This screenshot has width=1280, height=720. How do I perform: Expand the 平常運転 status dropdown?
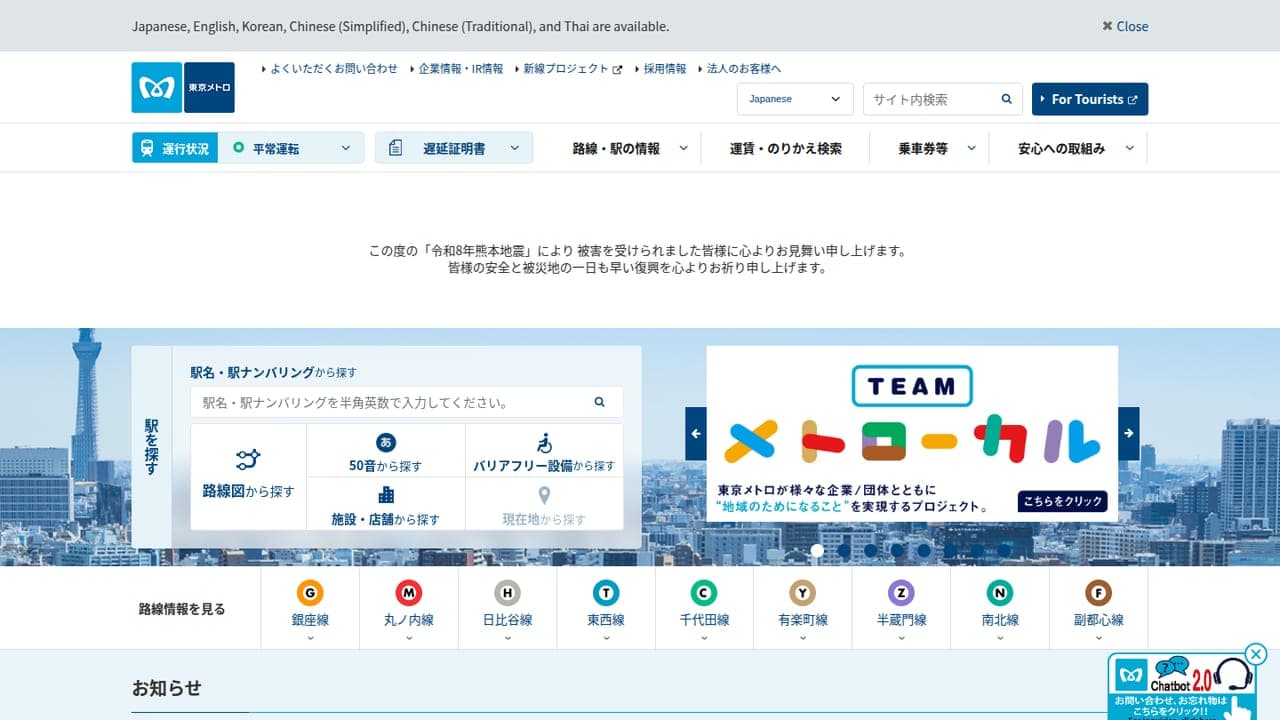click(291, 148)
